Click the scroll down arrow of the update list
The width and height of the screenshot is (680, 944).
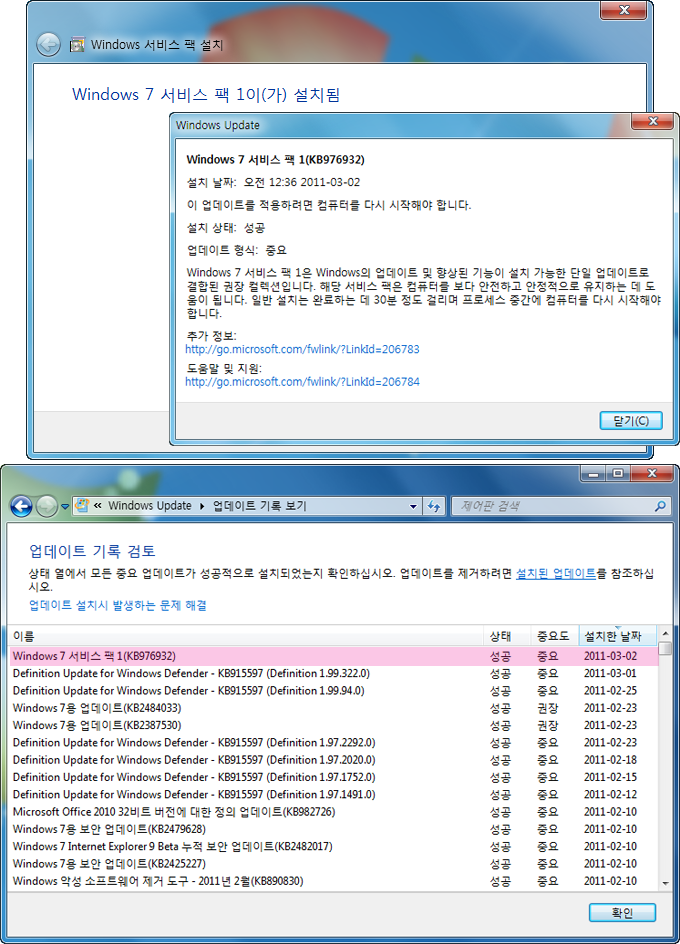tap(665, 883)
